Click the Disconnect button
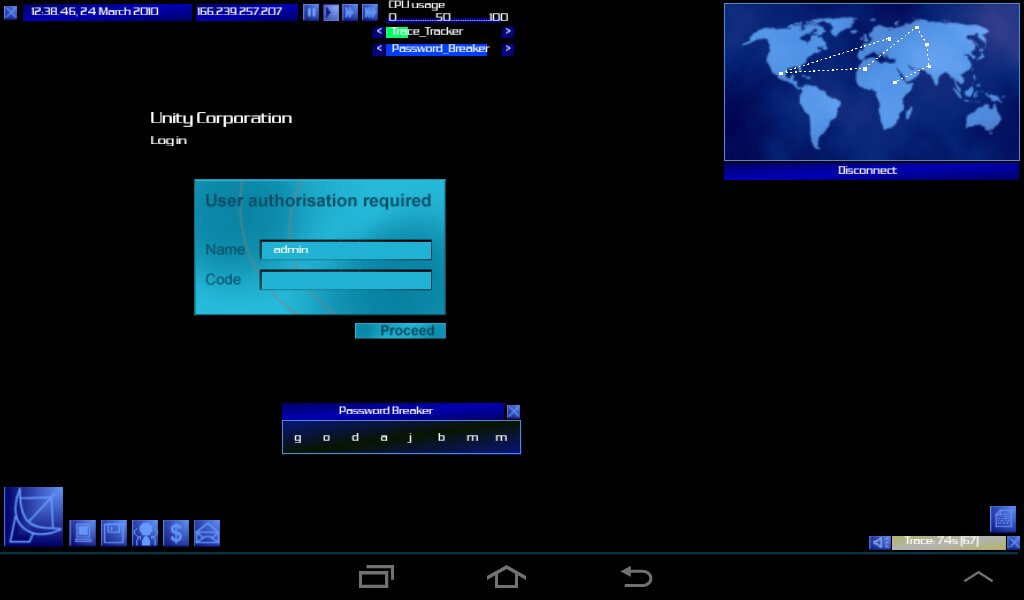1024x600 pixels. (871, 170)
